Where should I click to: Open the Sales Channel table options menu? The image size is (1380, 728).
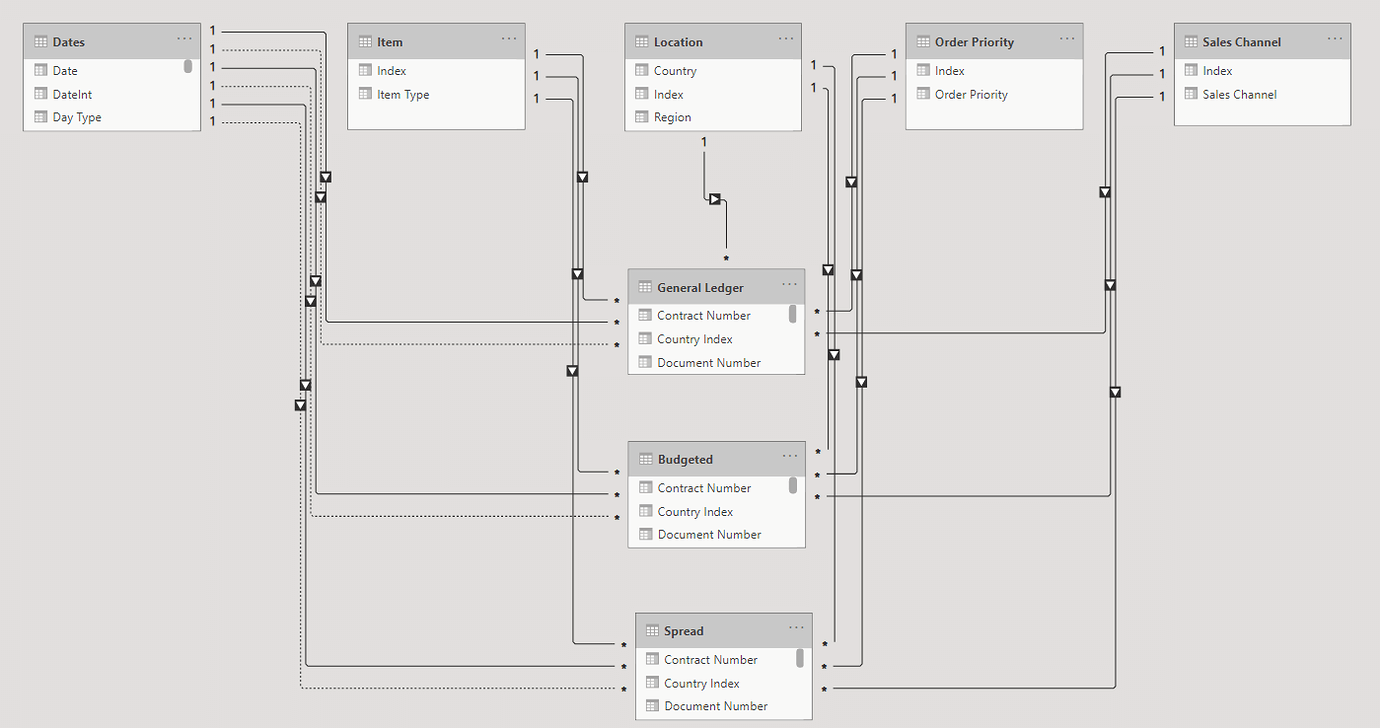(1335, 38)
